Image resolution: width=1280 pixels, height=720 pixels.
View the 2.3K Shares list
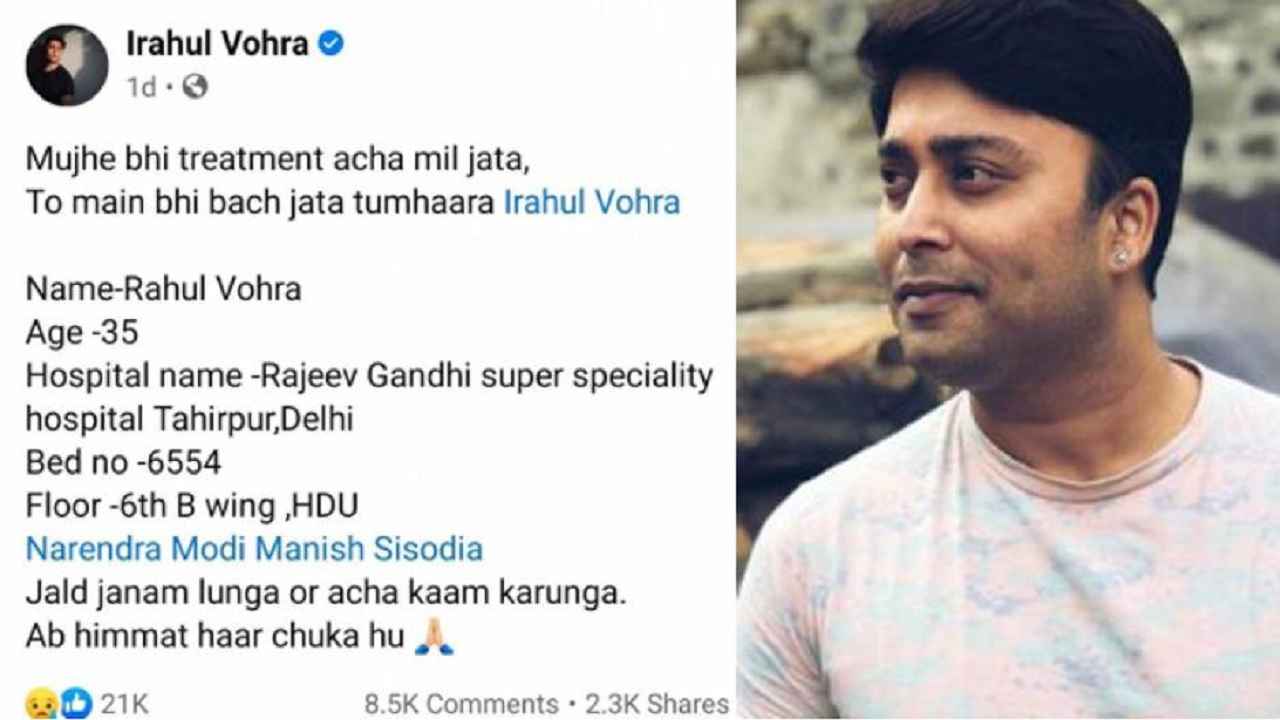[654, 704]
